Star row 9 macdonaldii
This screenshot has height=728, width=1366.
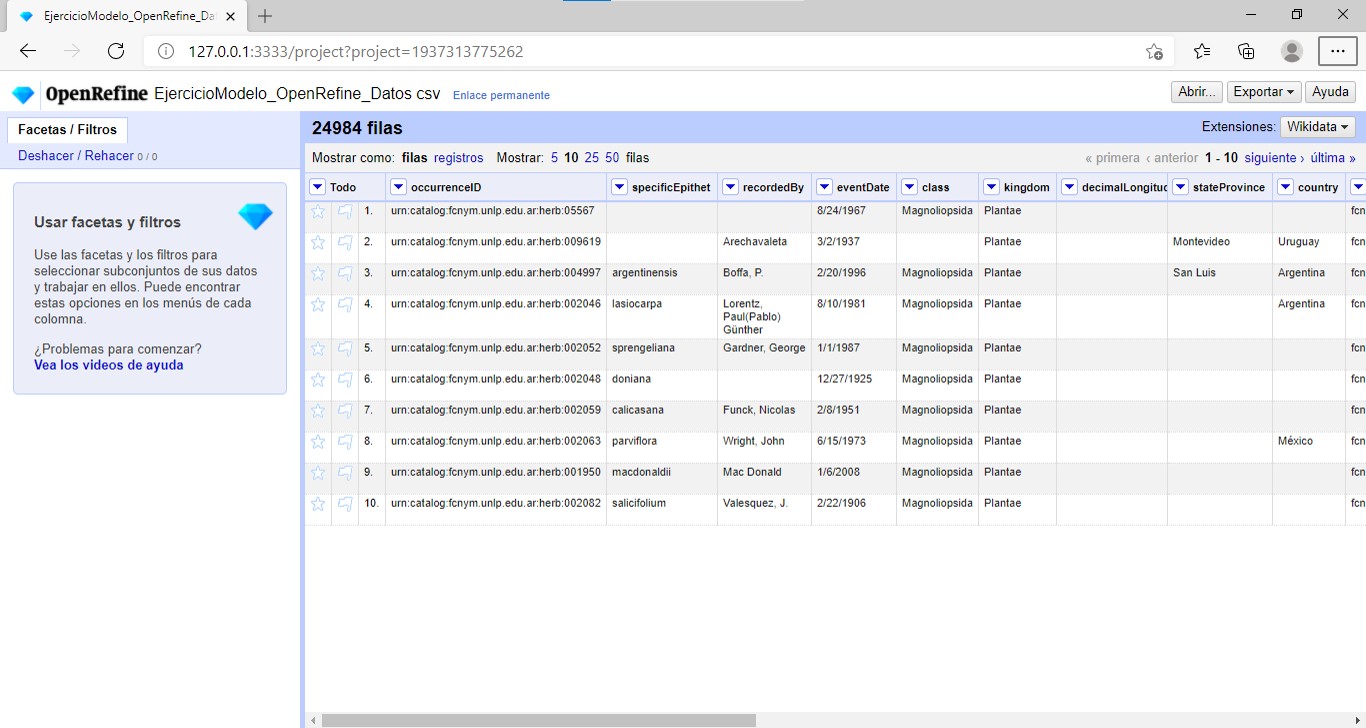point(318,472)
